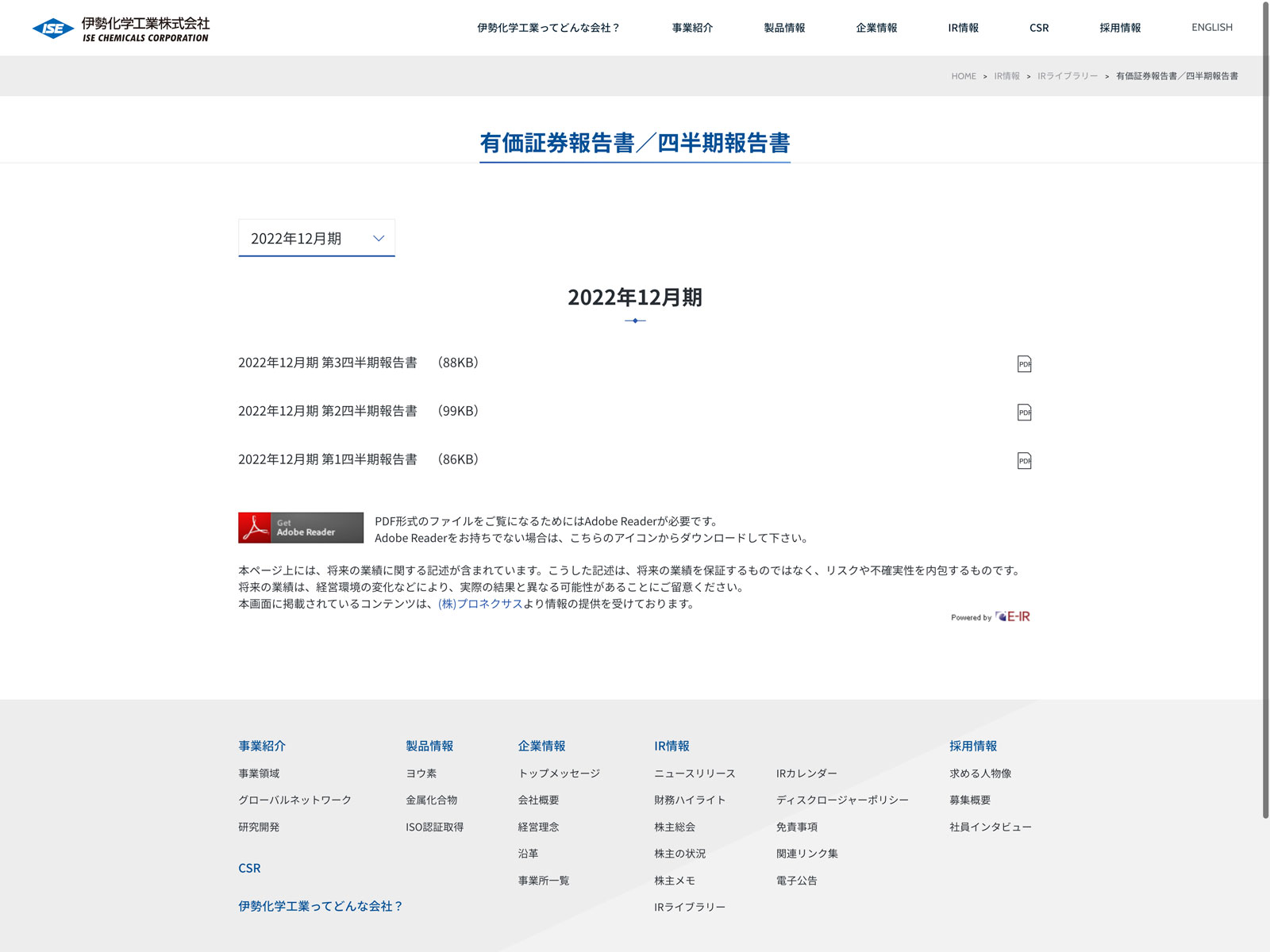Open footer link 会社概要
The image size is (1270, 952).
click(538, 800)
